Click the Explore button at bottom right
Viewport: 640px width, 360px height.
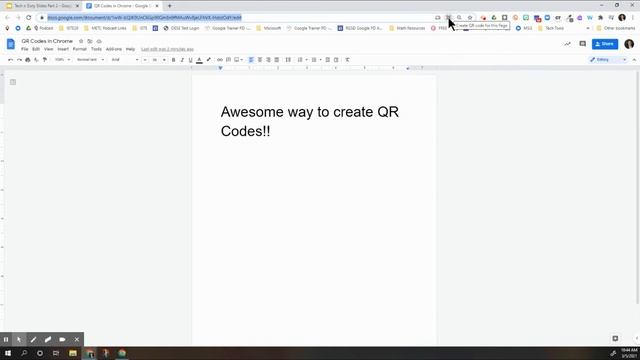point(615,338)
